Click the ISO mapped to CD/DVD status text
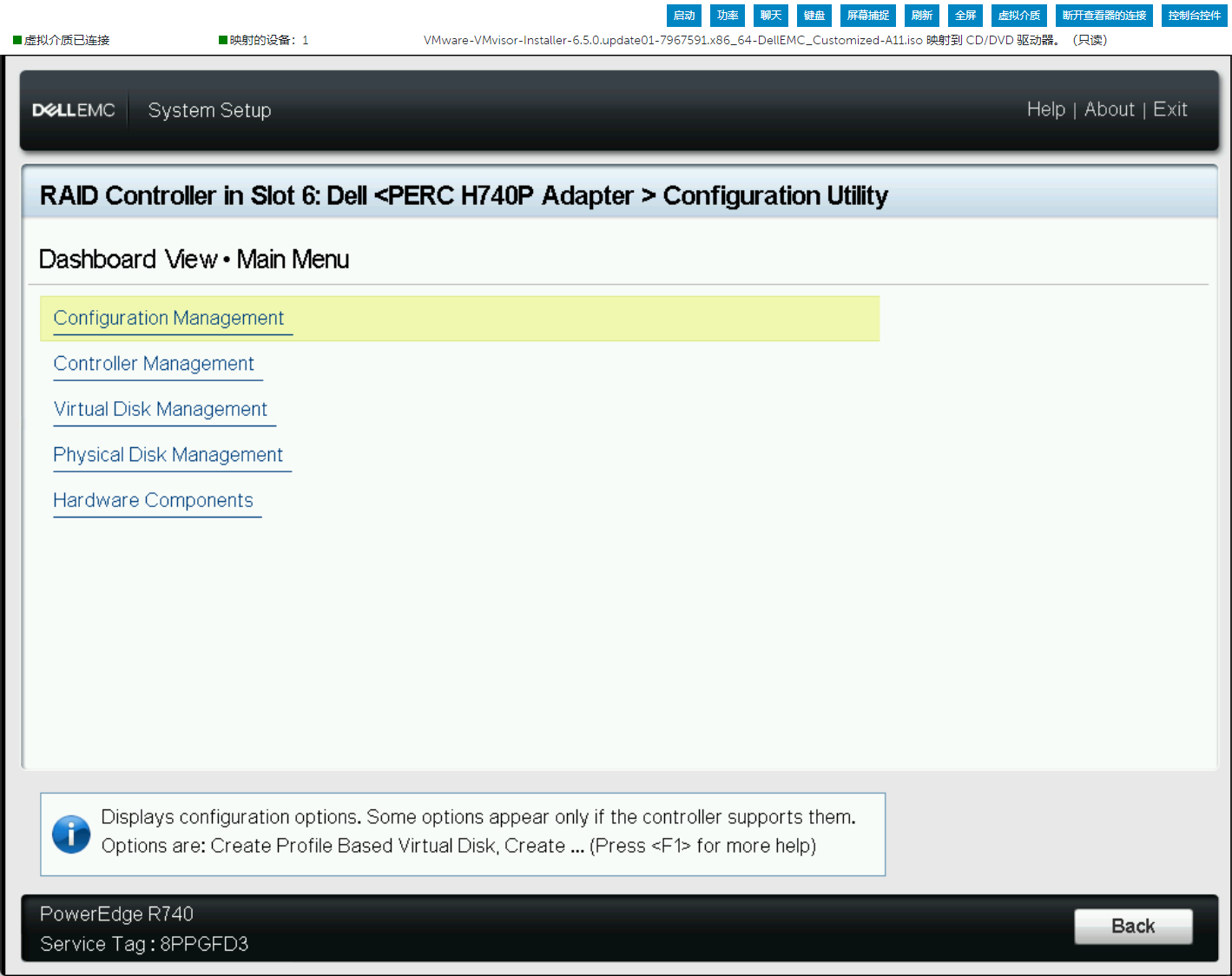Image resolution: width=1232 pixels, height=976 pixels. click(x=765, y=40)
